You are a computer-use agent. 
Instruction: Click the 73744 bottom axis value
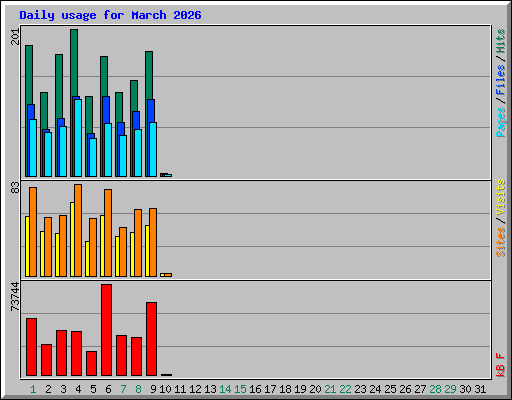(15, 297)
